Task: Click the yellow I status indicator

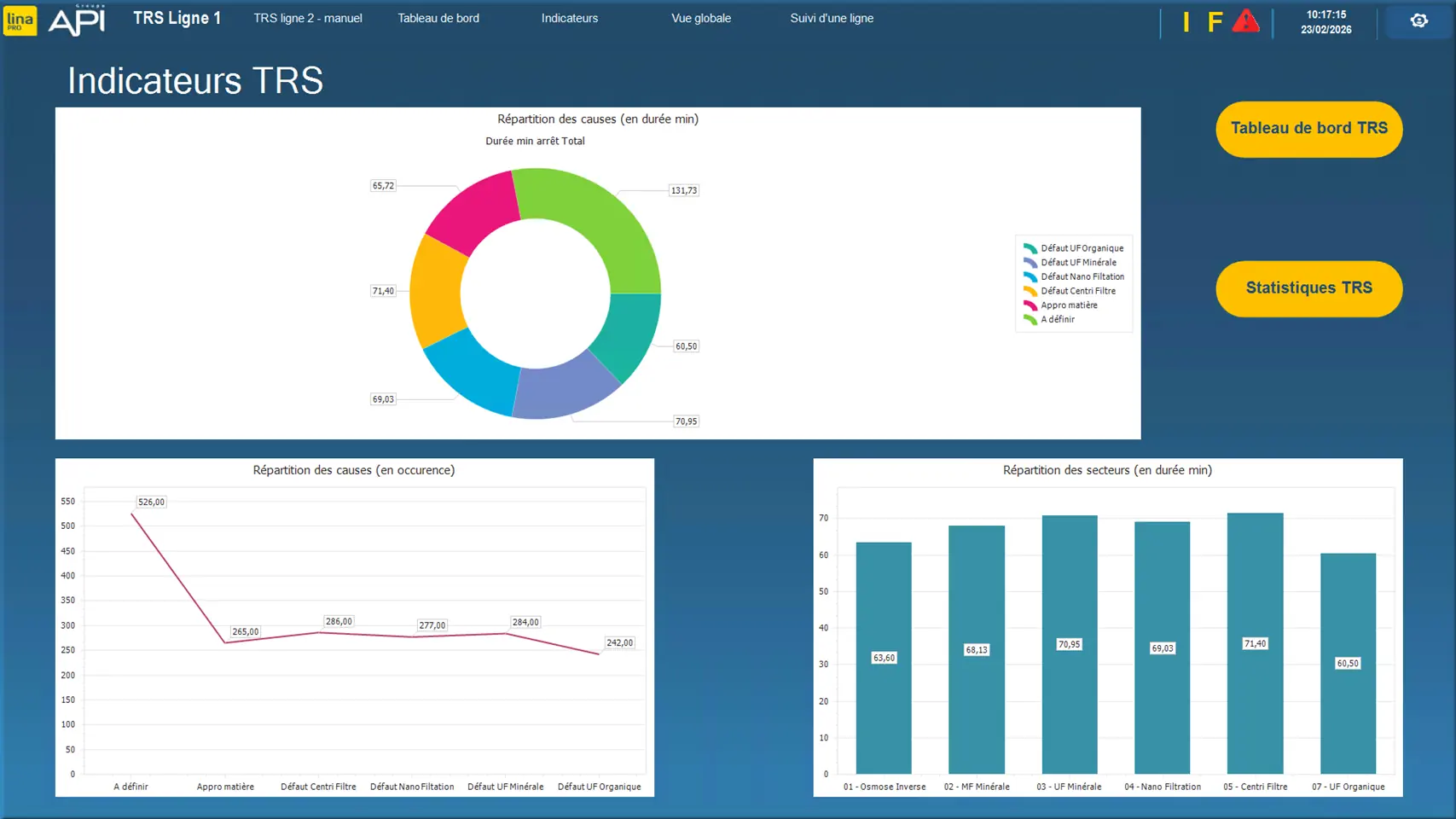Action: 1186,22
